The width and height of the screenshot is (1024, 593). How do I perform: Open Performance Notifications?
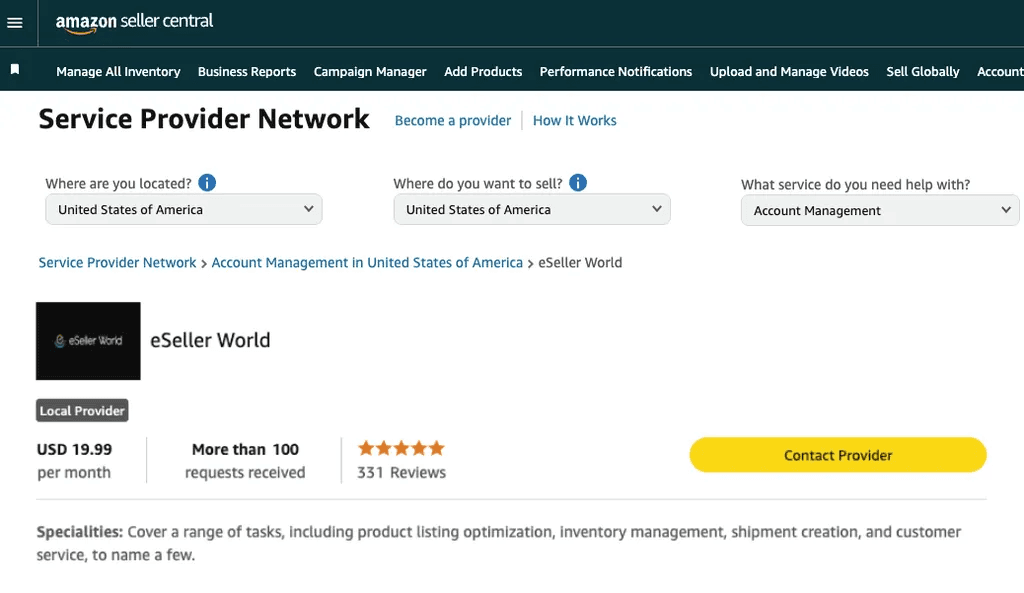[616, 72]
